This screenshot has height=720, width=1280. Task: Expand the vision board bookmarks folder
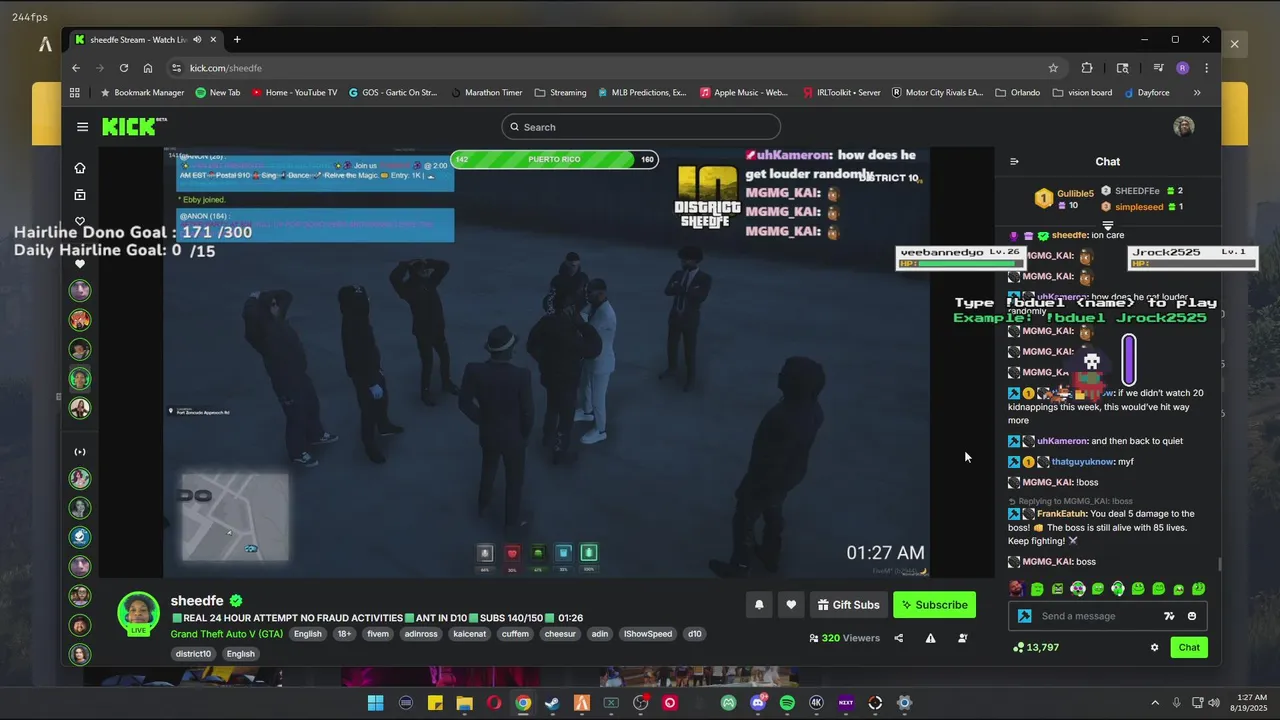[1082, 93]
